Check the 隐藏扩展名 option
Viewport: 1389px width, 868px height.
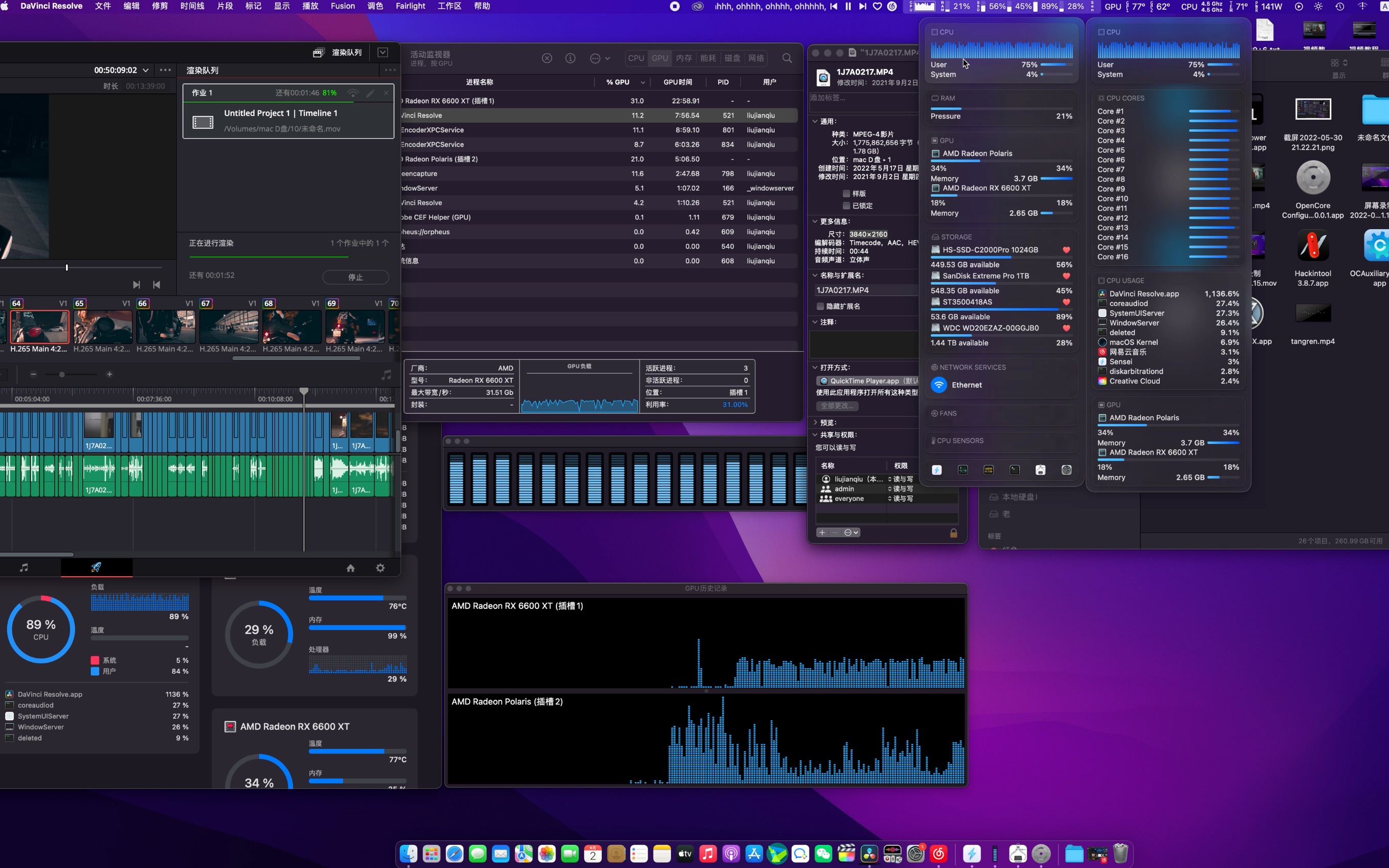pos(820,306)
